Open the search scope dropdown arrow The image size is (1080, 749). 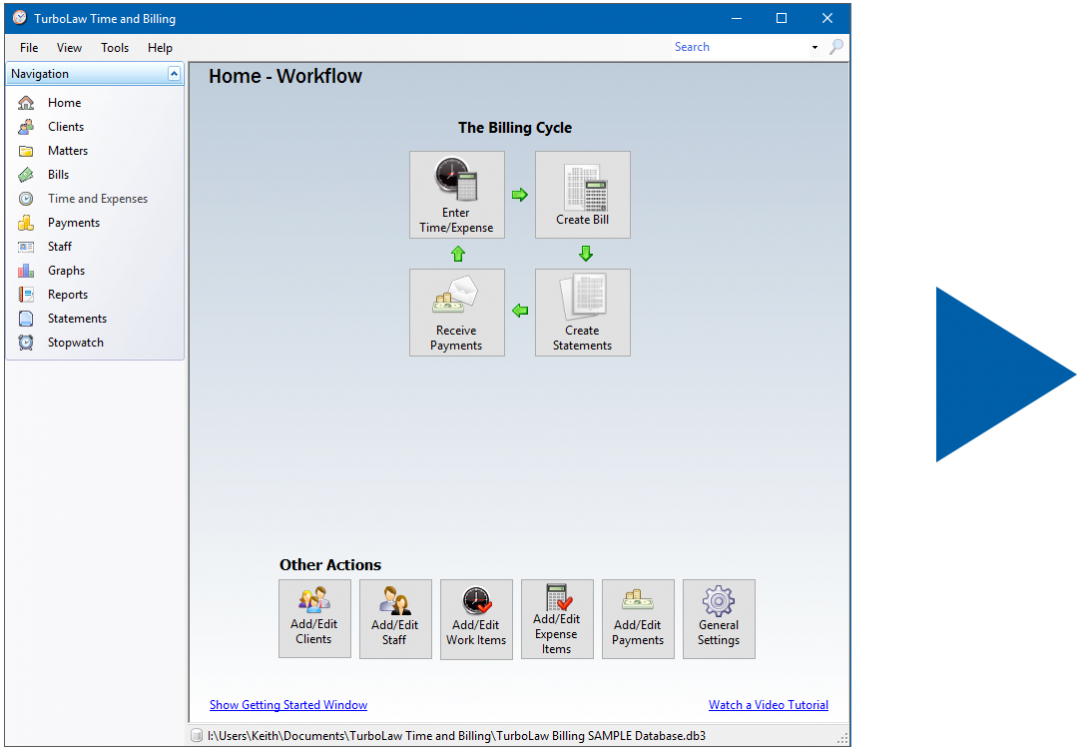pyautogui.click(x=815, y=47)
